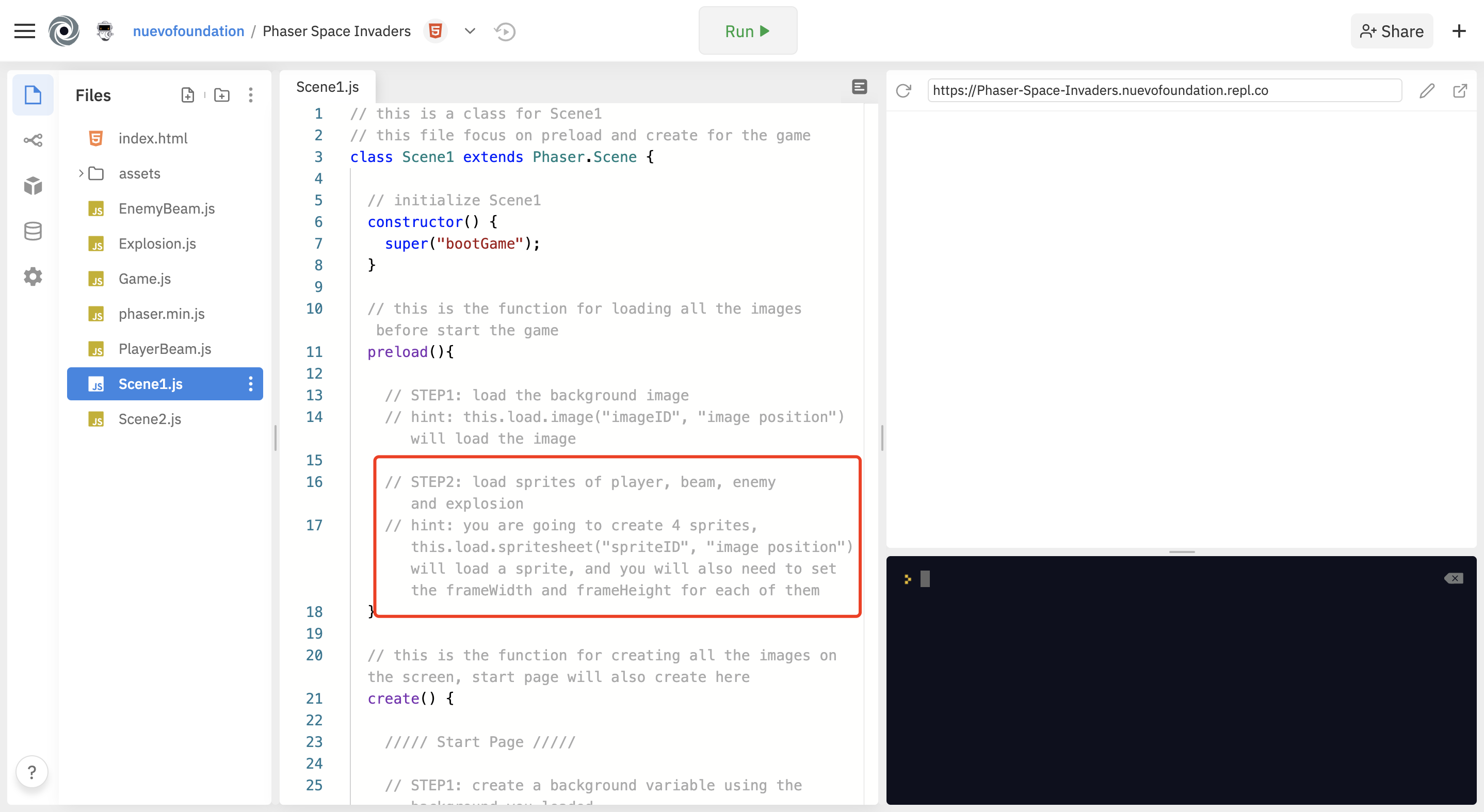The image size is (1484, 812).
Task: Refresh the web preview pane
Action: point(904,90)
